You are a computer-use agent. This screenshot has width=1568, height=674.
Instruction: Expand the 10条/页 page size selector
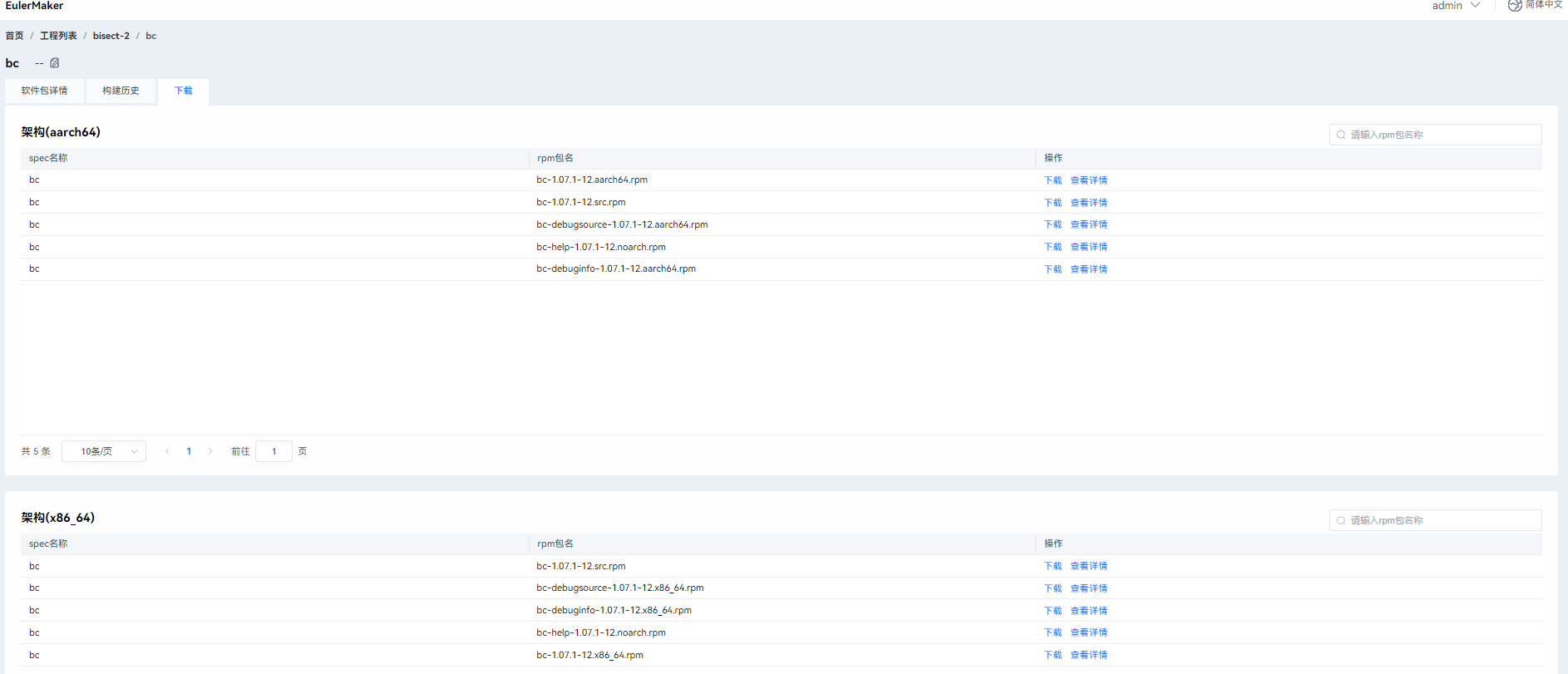click(x=104, y=451)
